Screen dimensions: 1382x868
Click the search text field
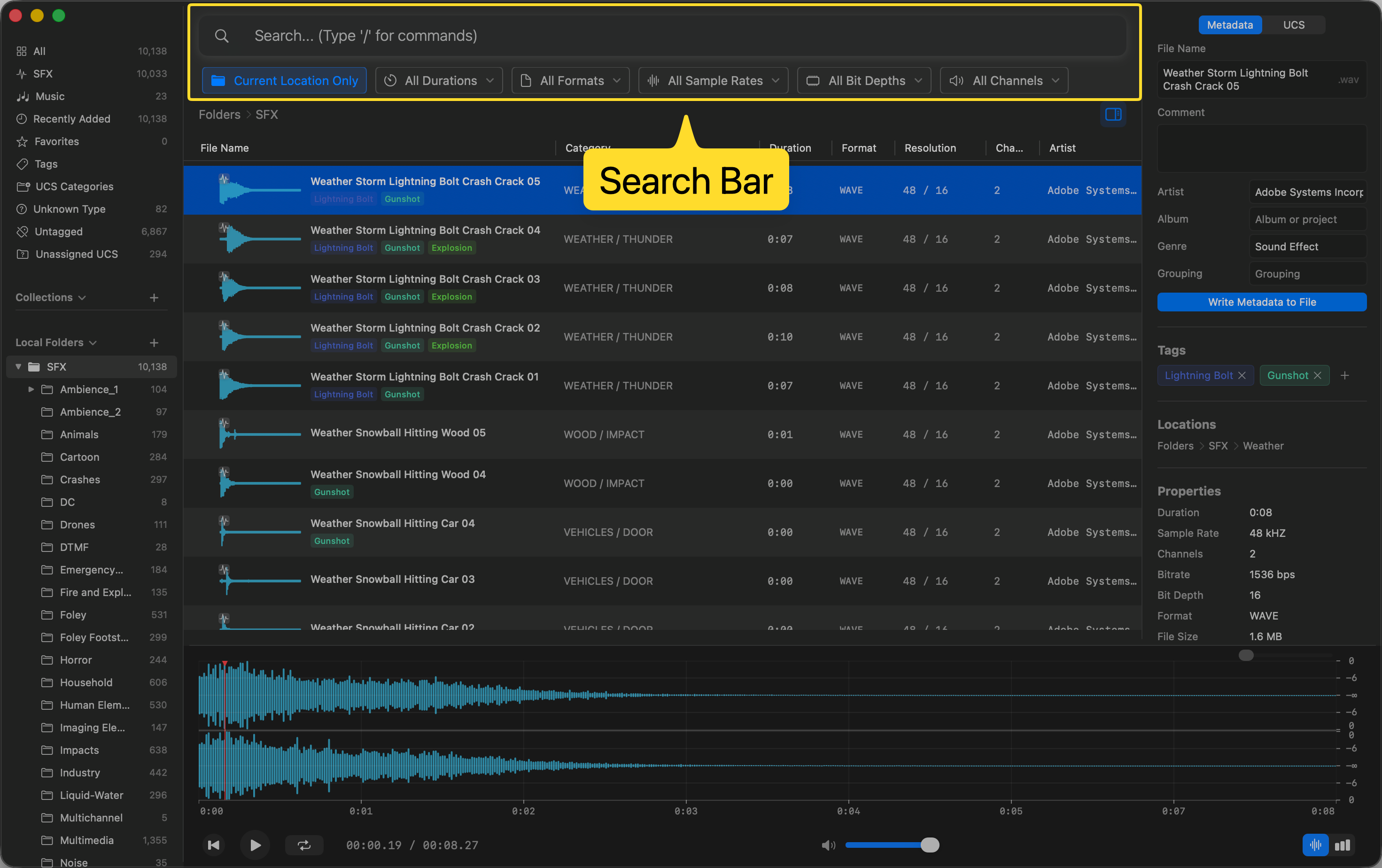point(663,36)
